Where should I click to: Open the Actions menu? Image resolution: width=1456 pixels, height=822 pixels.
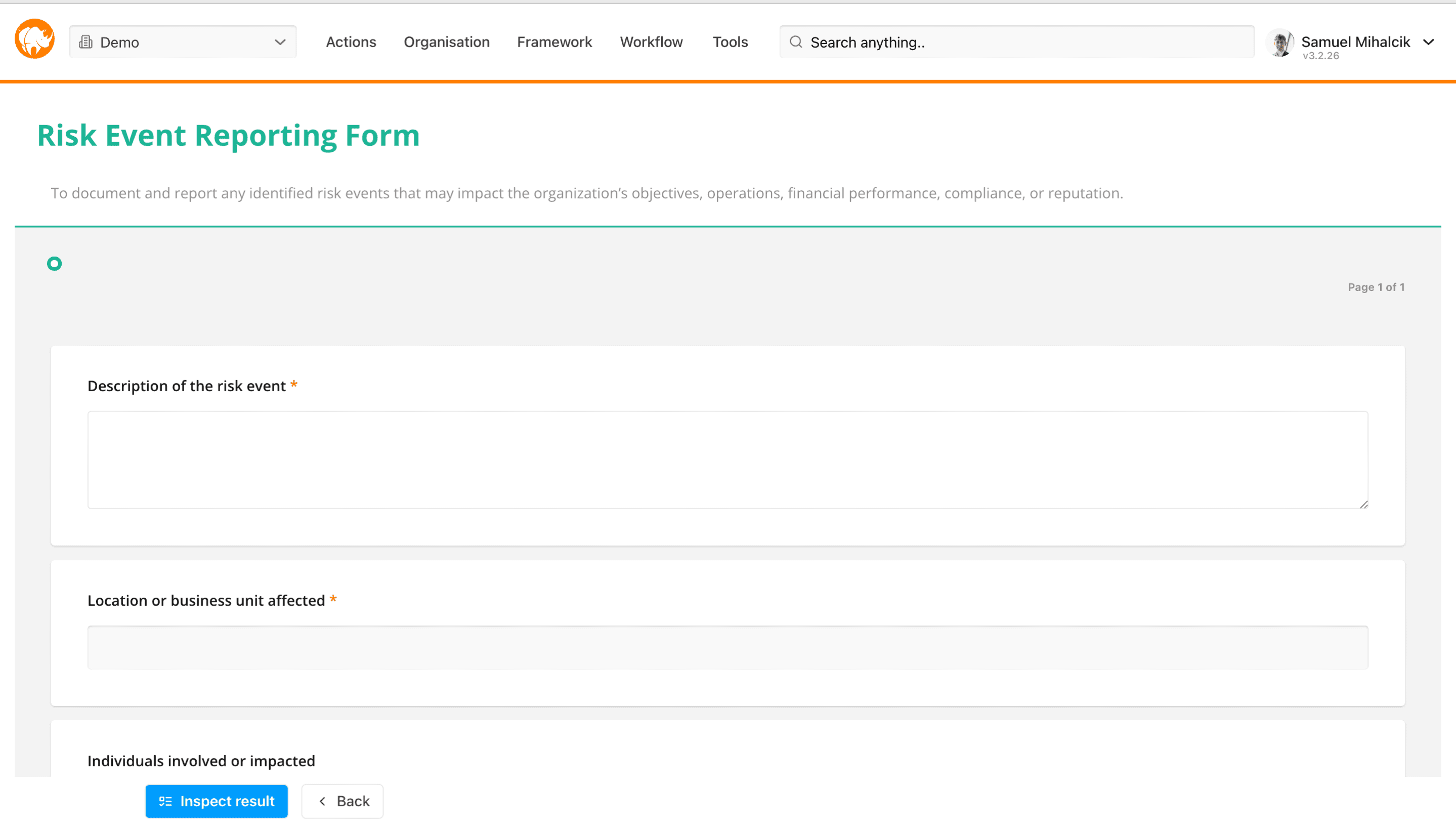[351, 42]
